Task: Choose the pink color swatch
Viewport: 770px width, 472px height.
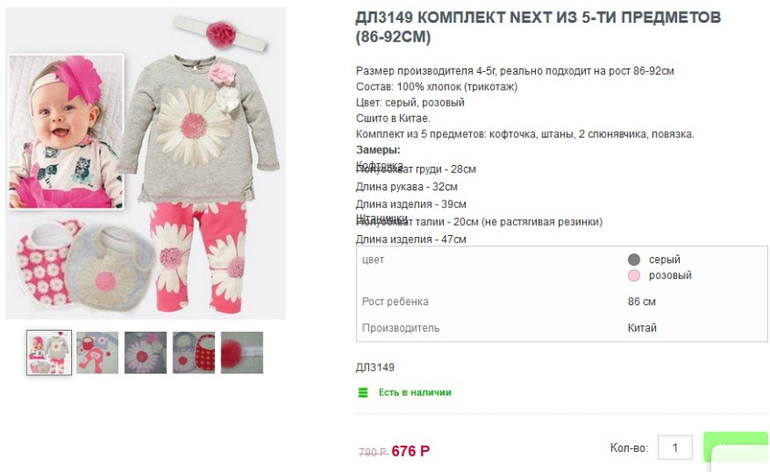Action: coord(633,276)
